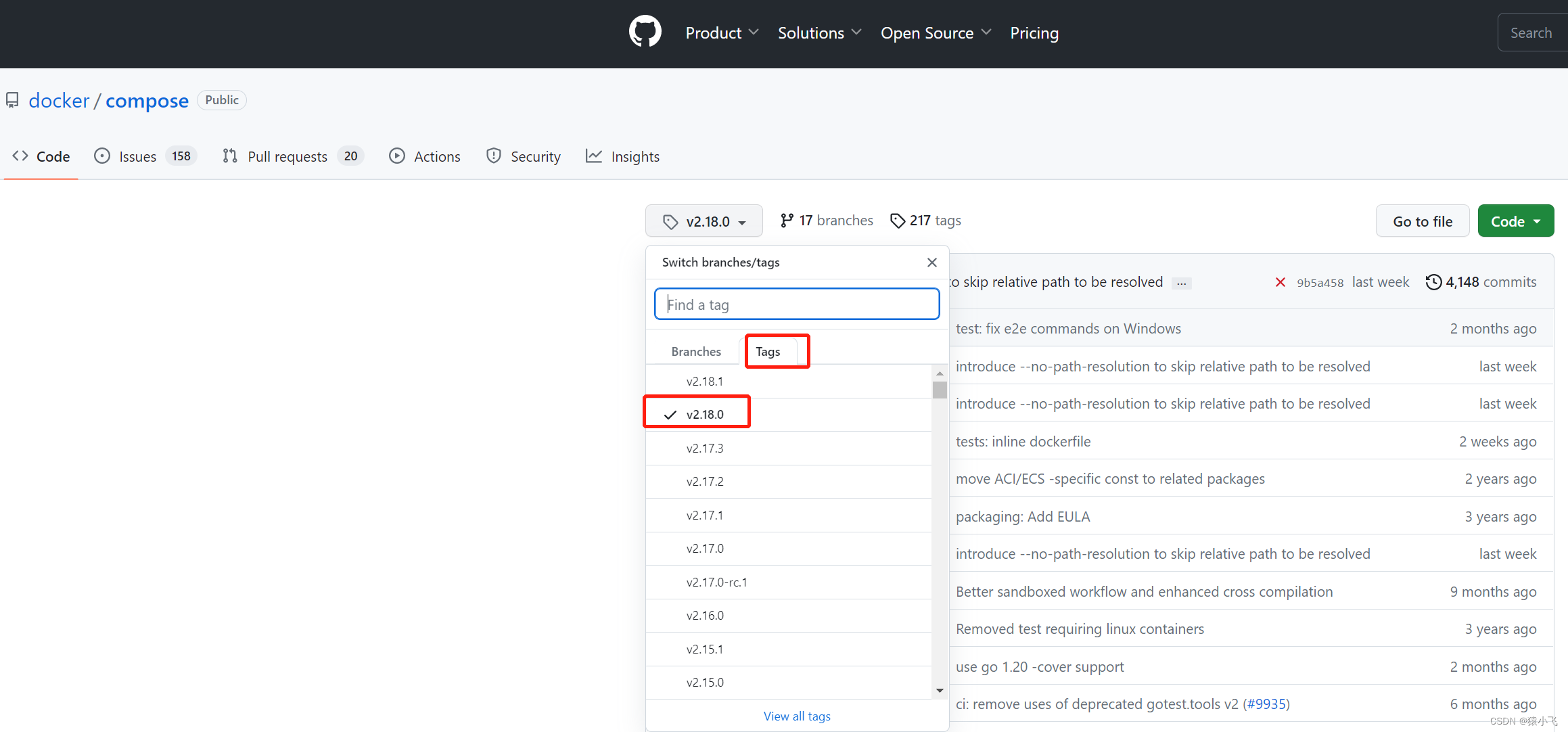Click the tag icon next to 217 tags
The height and width of the screenshot is (732, 1568).
click(x=898, y=221)
